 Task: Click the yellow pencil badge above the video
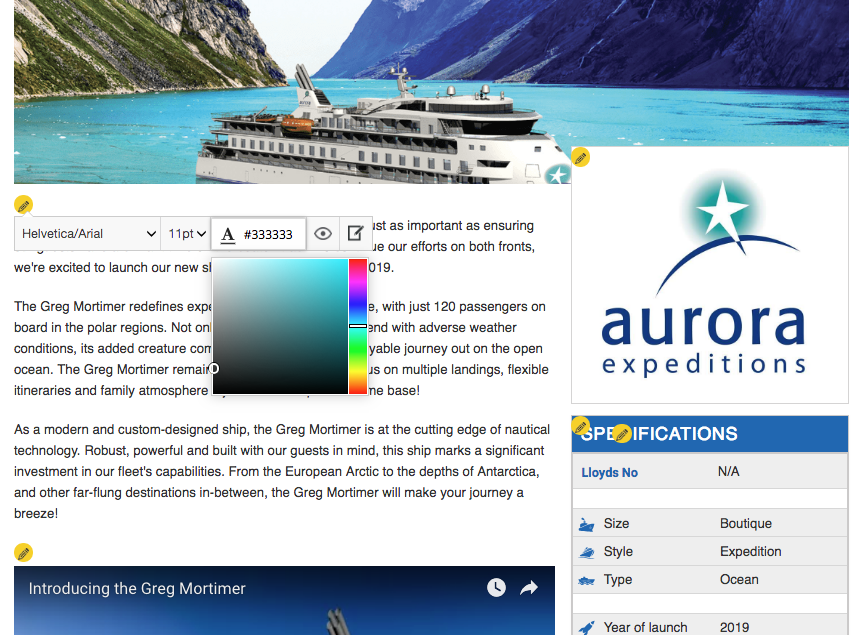[24, 553]
